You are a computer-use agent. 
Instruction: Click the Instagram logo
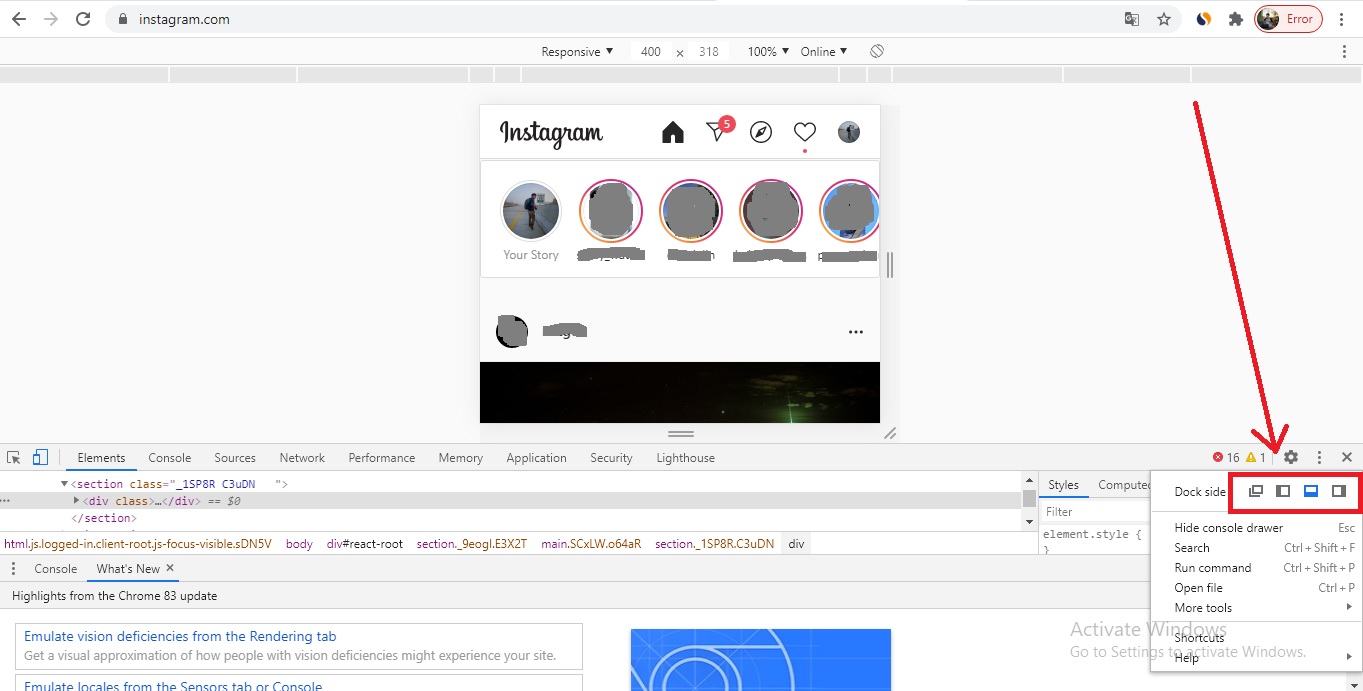(x=551, y=133)
